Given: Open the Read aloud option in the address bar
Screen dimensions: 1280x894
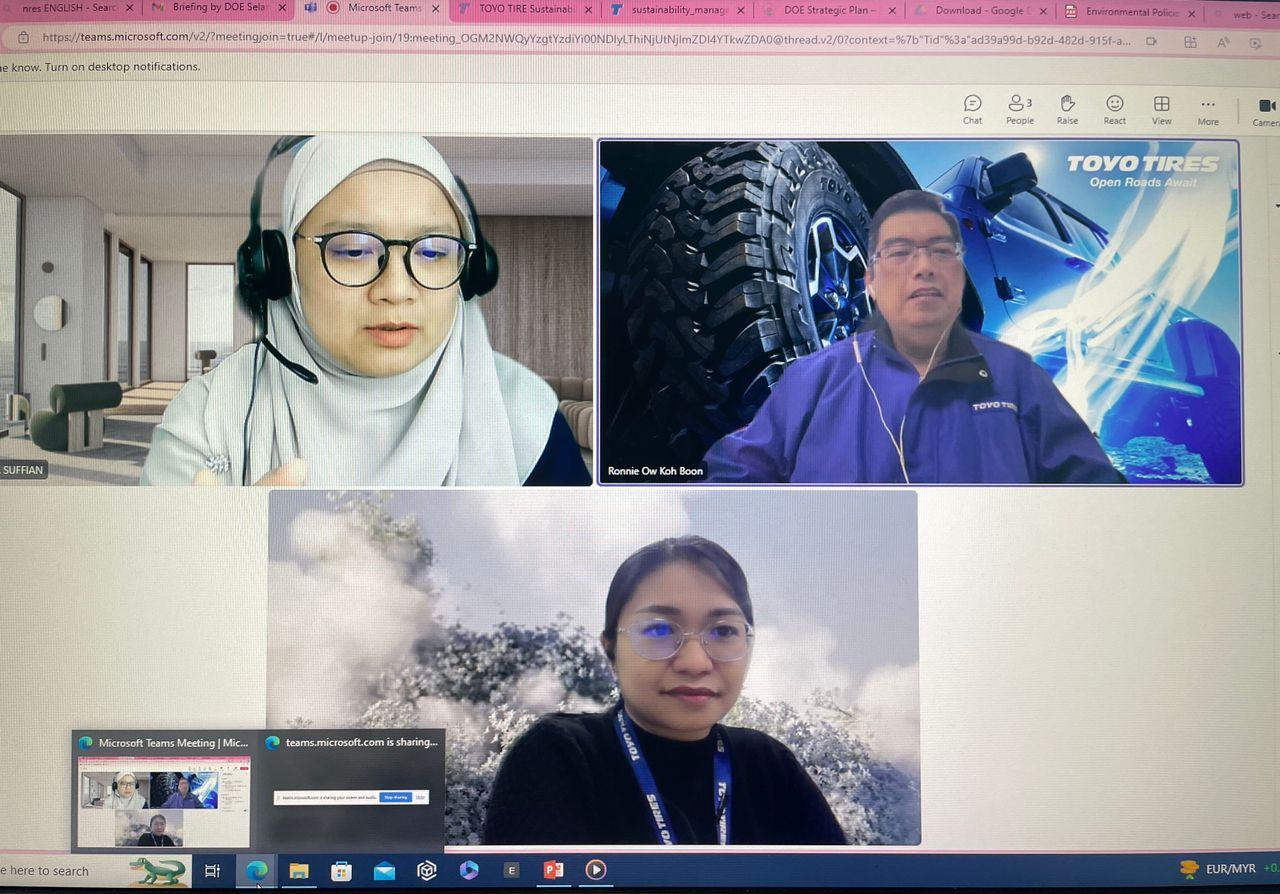Looking at the screenshot, I should click(x=1224, y=43).
